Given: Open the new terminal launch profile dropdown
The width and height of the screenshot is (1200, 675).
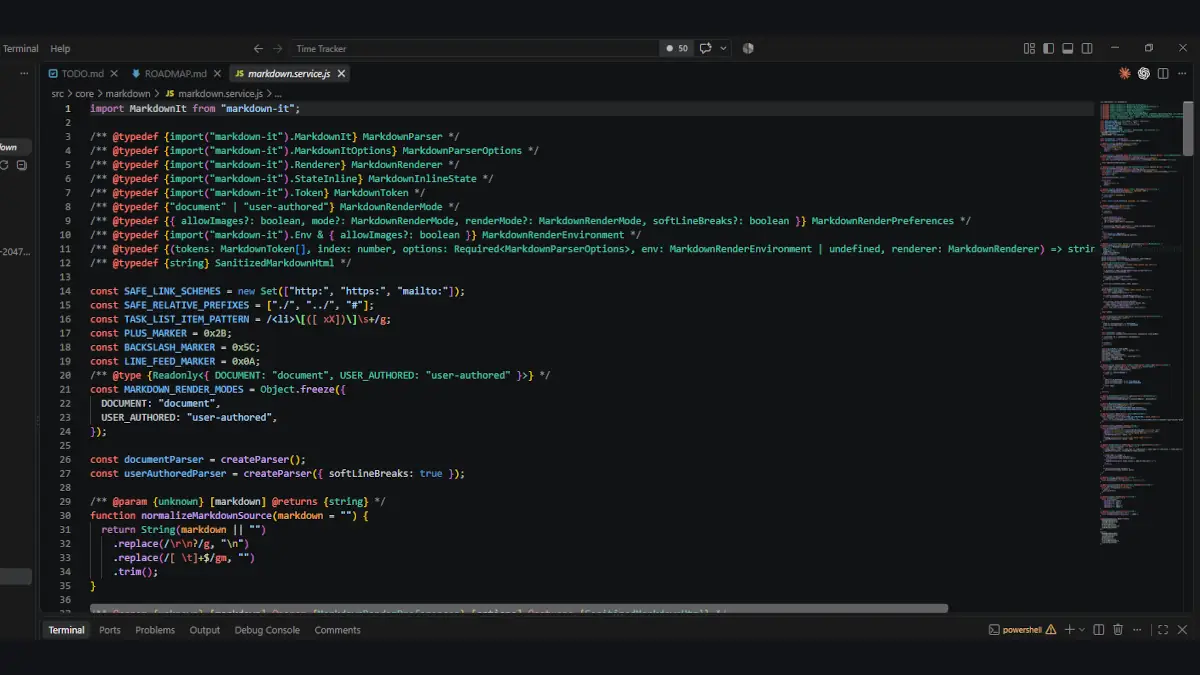Looking at the screenshot, I should click(1082, 630).
